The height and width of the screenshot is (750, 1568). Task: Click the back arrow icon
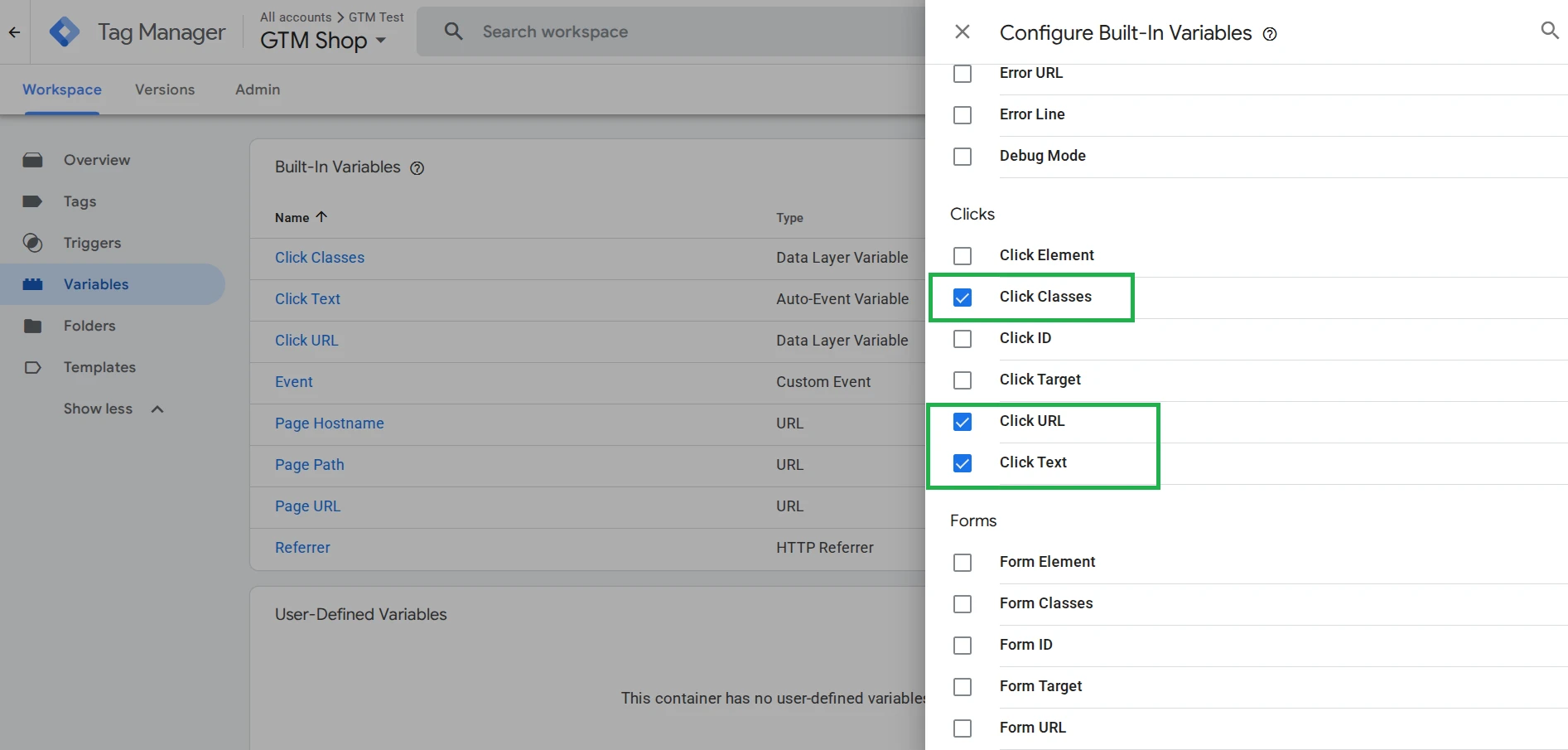point(14,32)
